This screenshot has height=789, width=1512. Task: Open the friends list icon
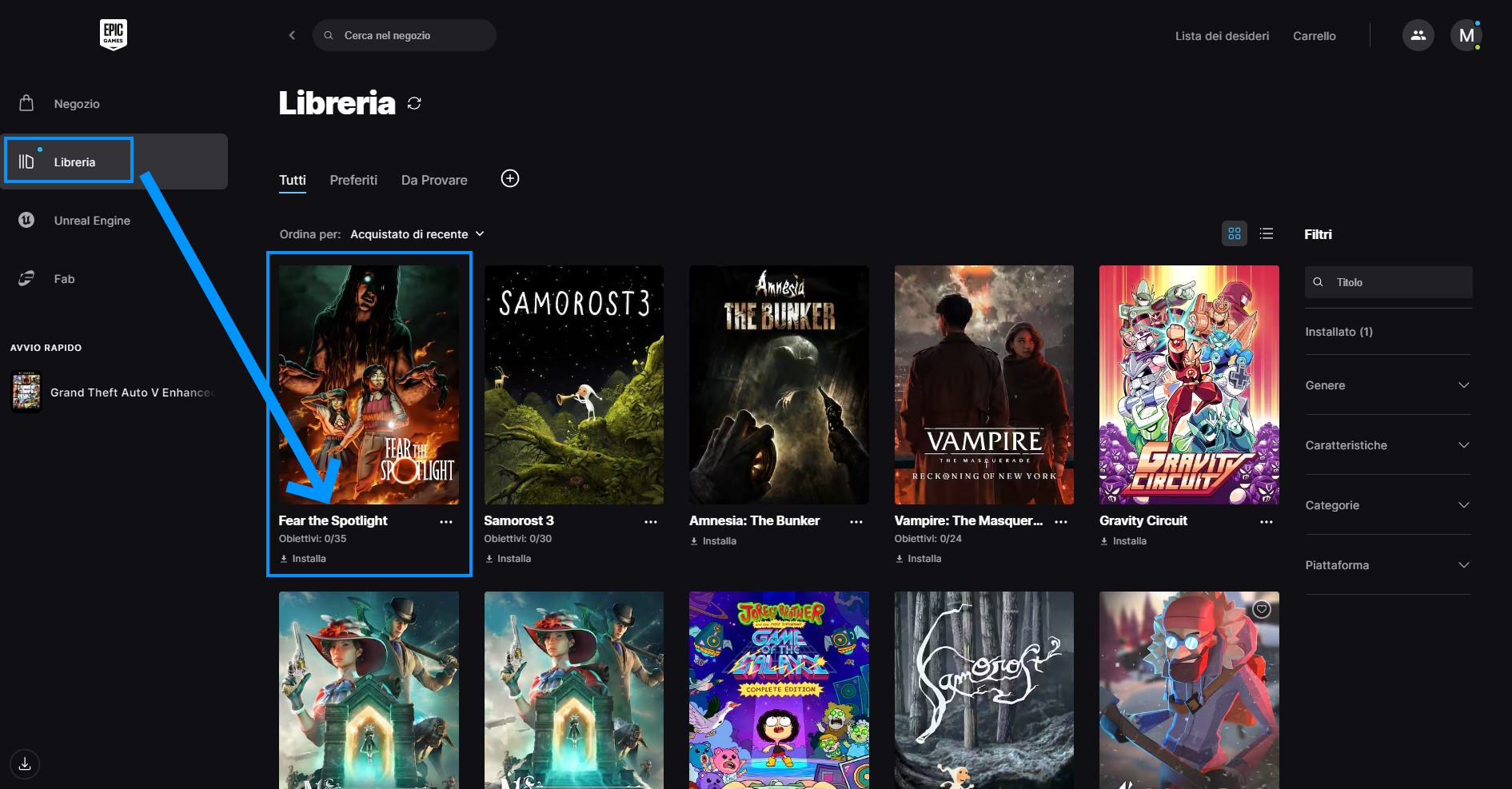(x=1418, y=35)
